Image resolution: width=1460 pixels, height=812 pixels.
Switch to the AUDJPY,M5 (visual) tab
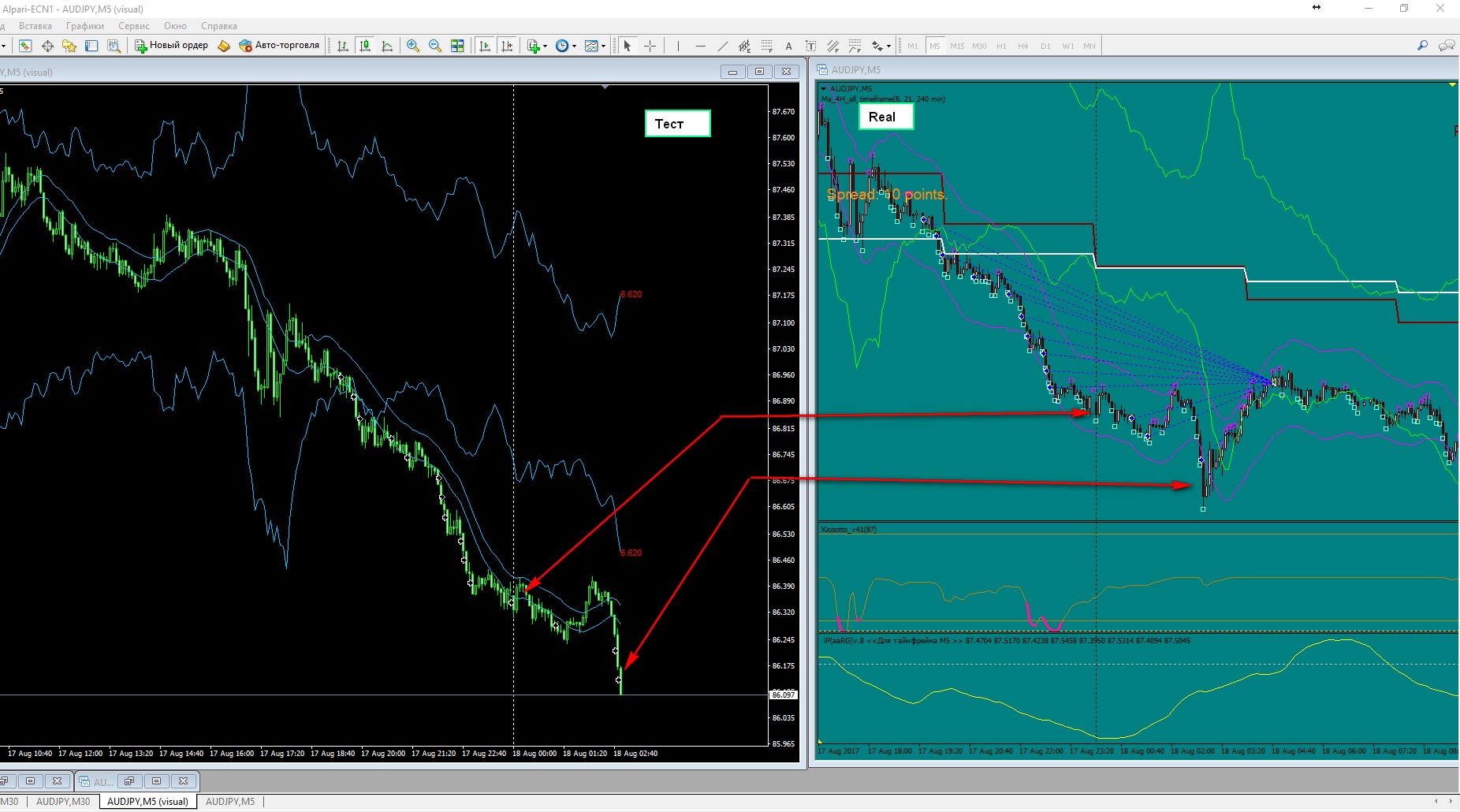[x=147, y=802]
